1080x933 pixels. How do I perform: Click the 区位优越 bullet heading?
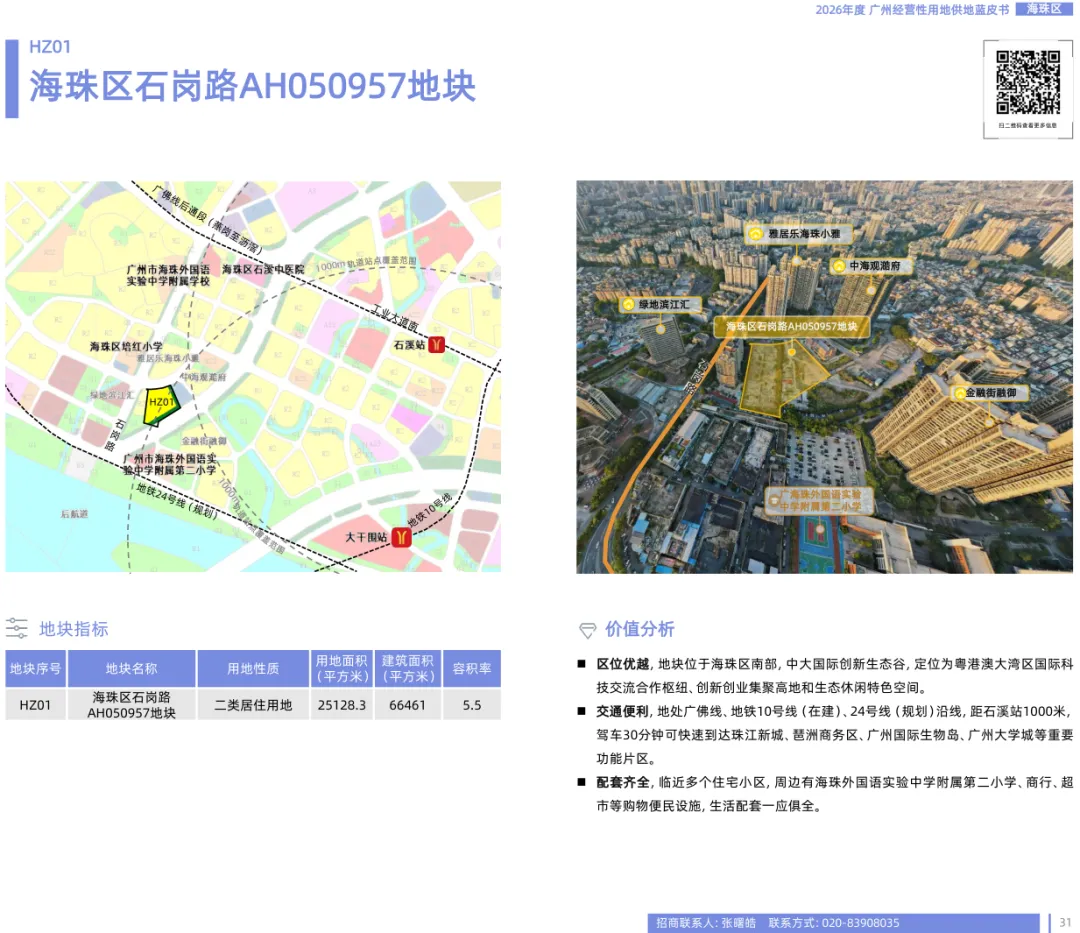tap(623, 664)
